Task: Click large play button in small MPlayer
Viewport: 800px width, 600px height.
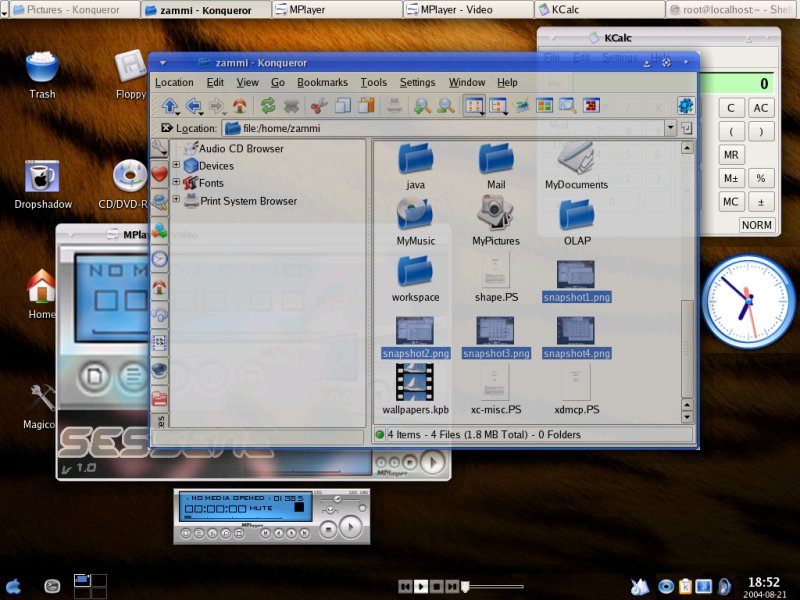Action: [350, 528]
